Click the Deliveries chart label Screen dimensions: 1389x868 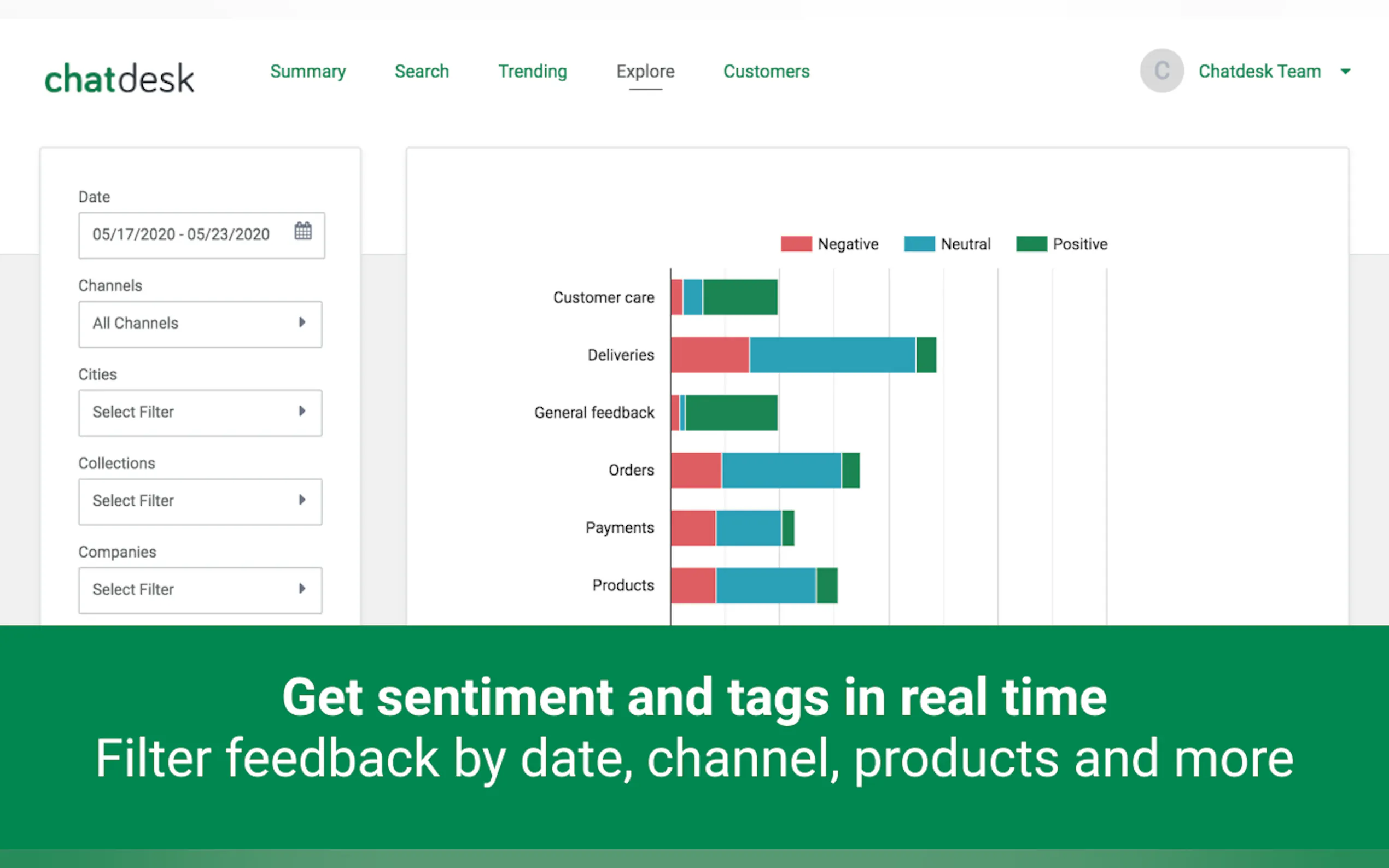coord(621,355)
